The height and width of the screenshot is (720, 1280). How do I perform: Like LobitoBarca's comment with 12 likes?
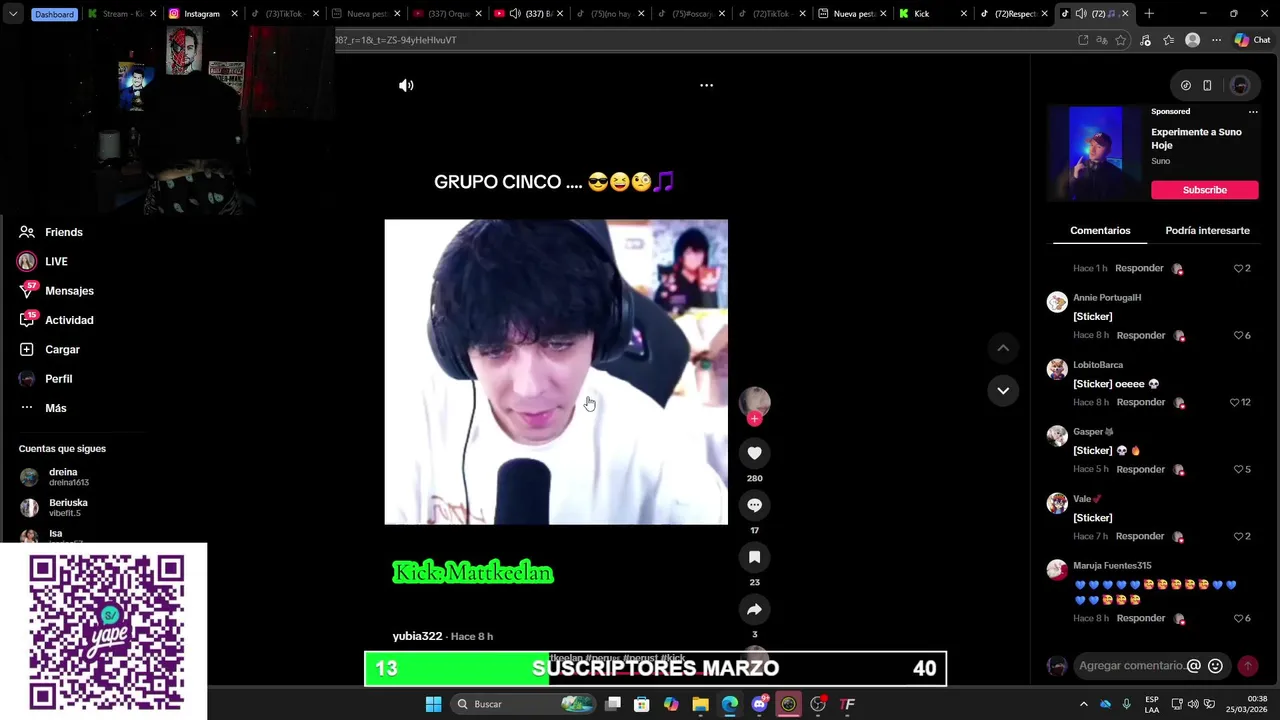pos(1234,402)
